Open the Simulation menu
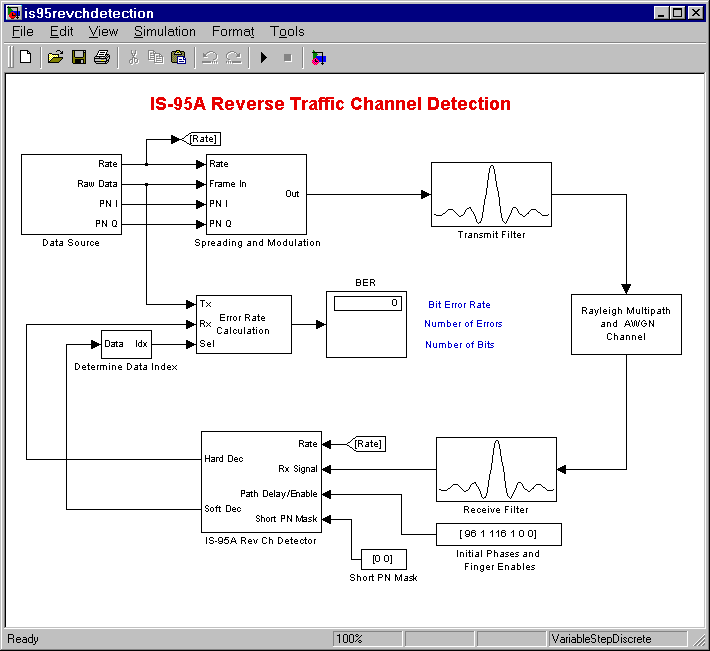Viewport: 710px width, 651px height. click(164, 31)
